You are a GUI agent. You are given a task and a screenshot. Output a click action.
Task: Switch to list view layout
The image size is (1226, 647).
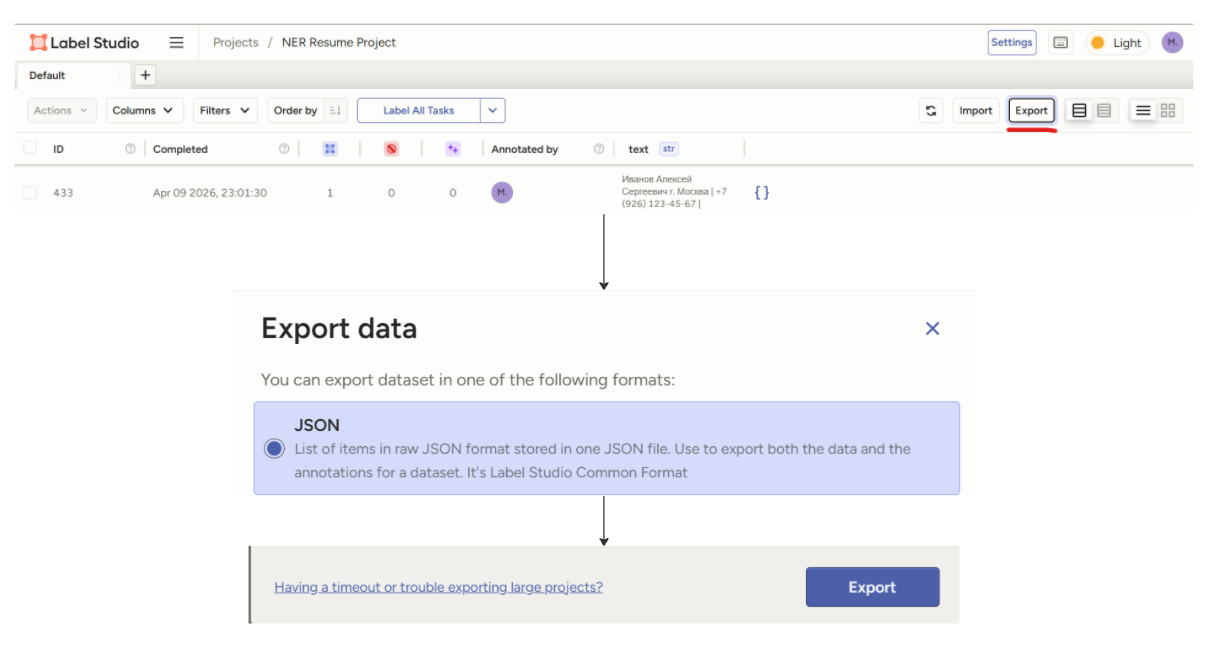click(x=1143, y=111)
